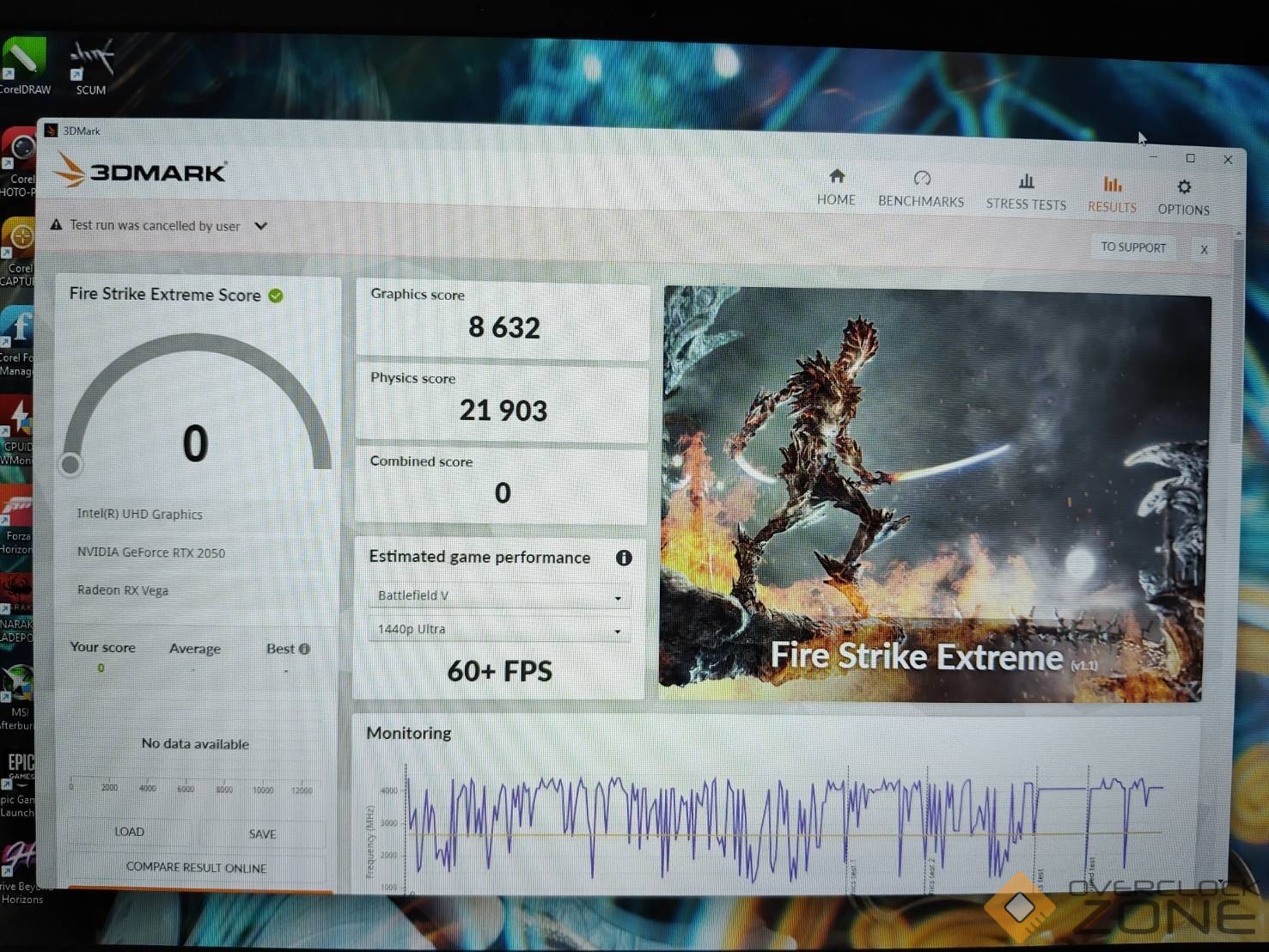Click the Fire Strike Extreme artwork image
Viewport: 1269px width, 952px height.
click(x=935, y=496)
